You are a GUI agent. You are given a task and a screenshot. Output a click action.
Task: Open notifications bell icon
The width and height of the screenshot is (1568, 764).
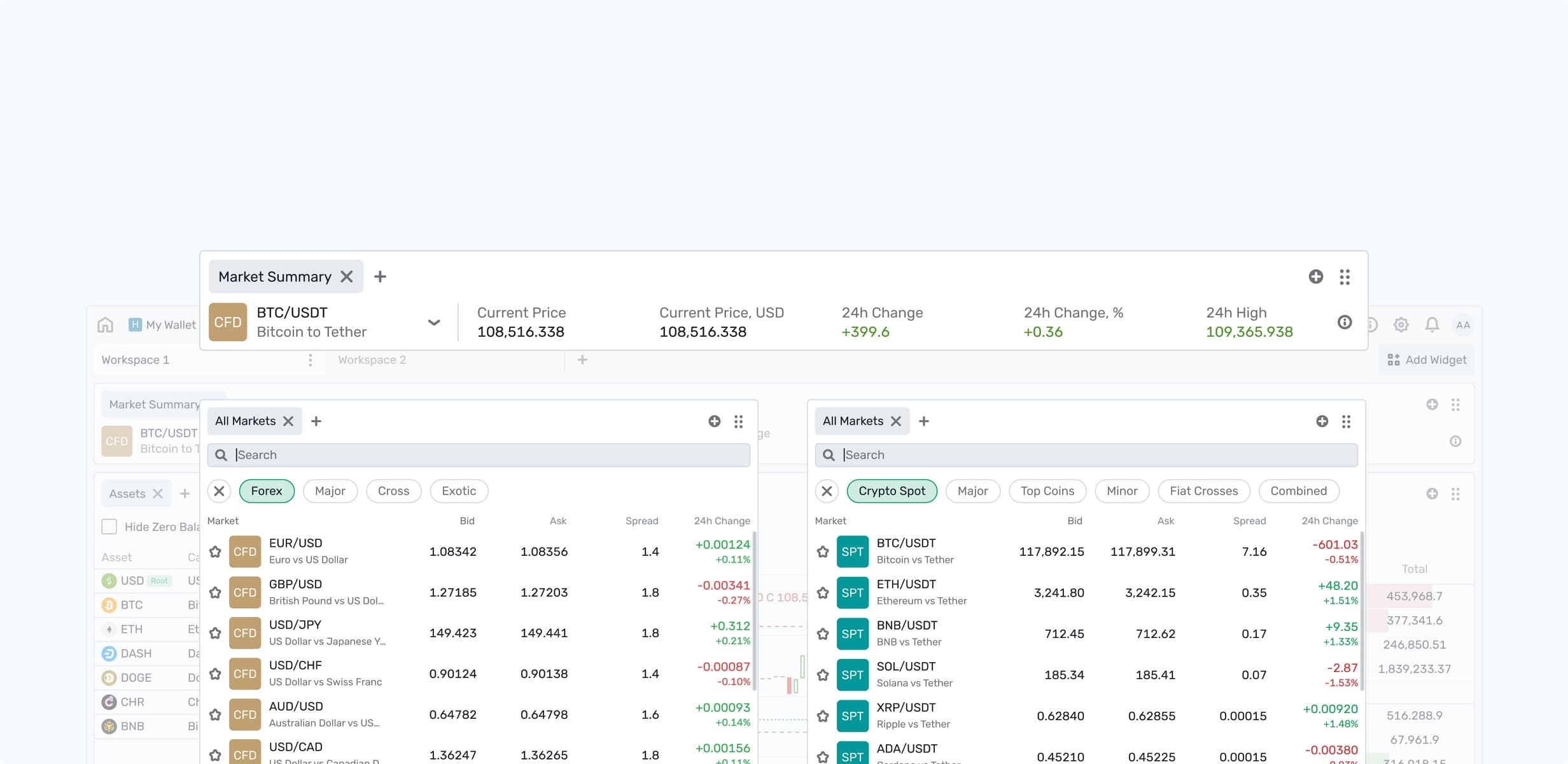[x=1432, y=325]
